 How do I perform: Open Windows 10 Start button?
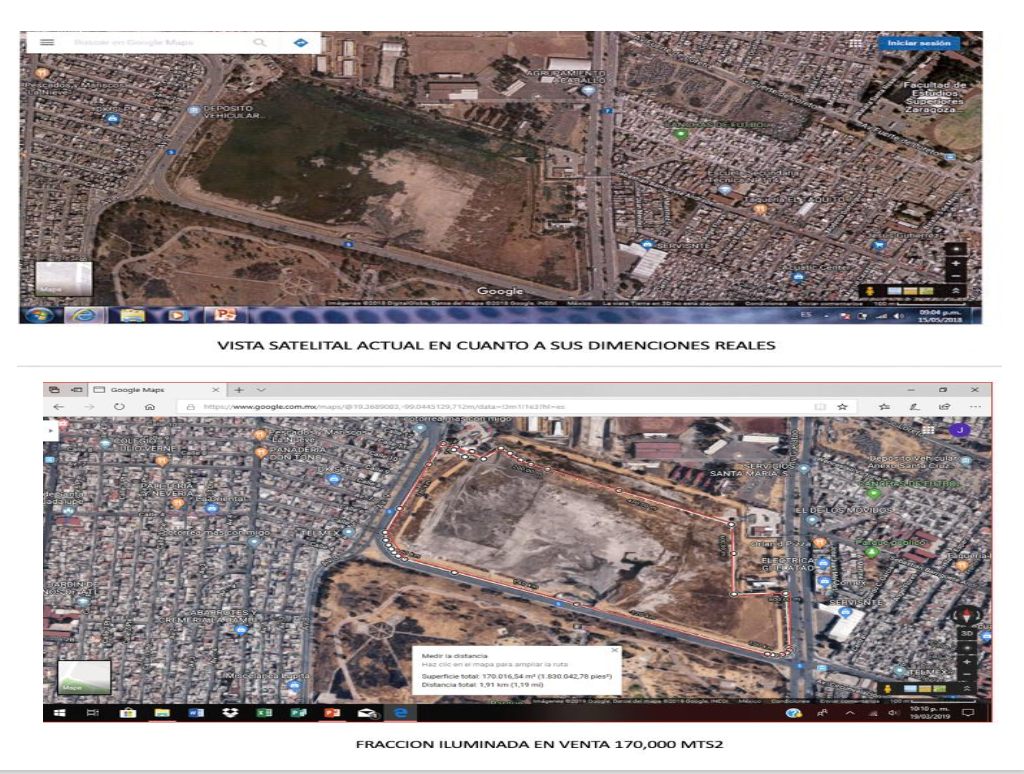(59, 713)
